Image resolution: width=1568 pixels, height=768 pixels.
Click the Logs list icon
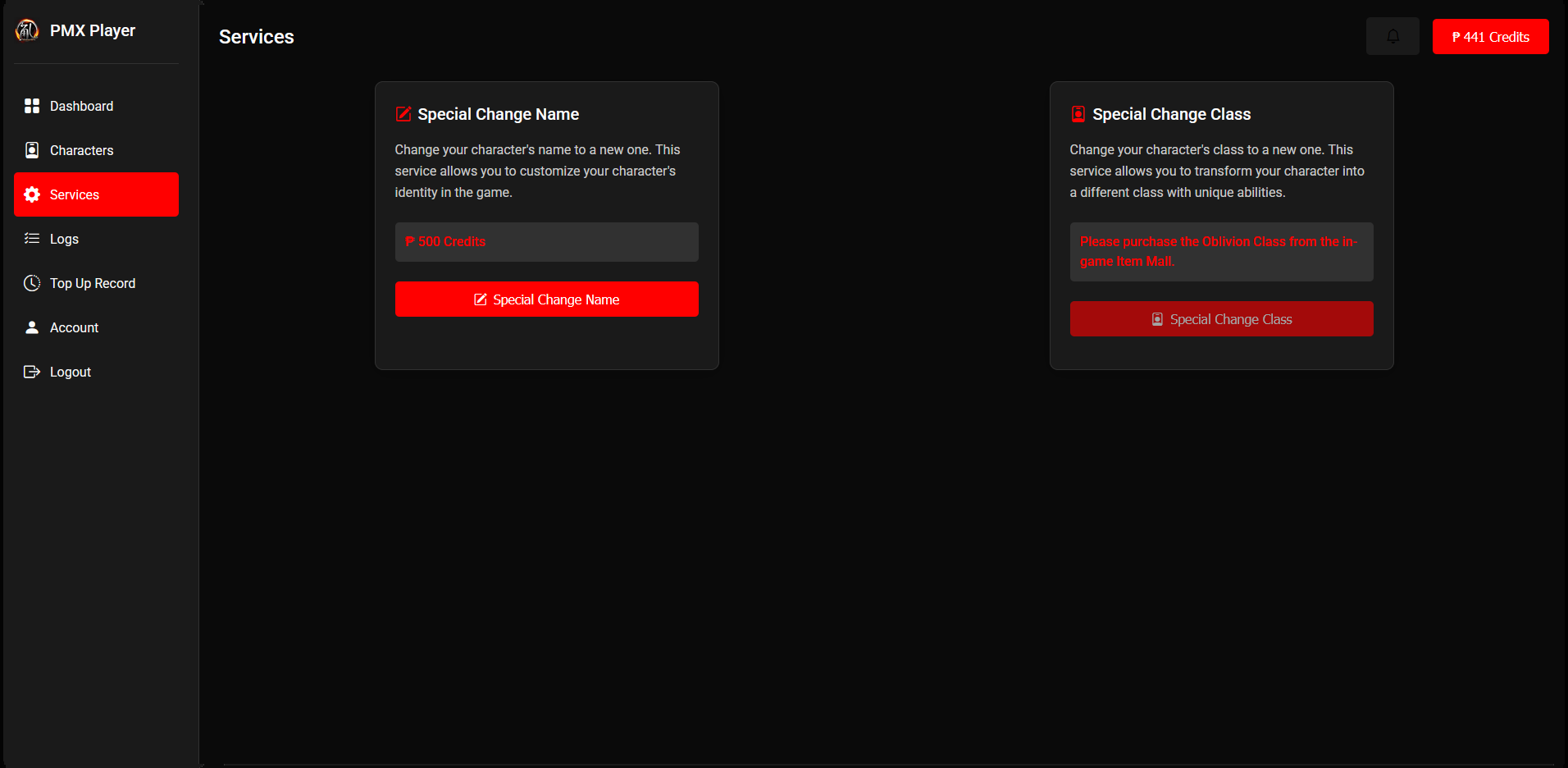tap(32, 239)
